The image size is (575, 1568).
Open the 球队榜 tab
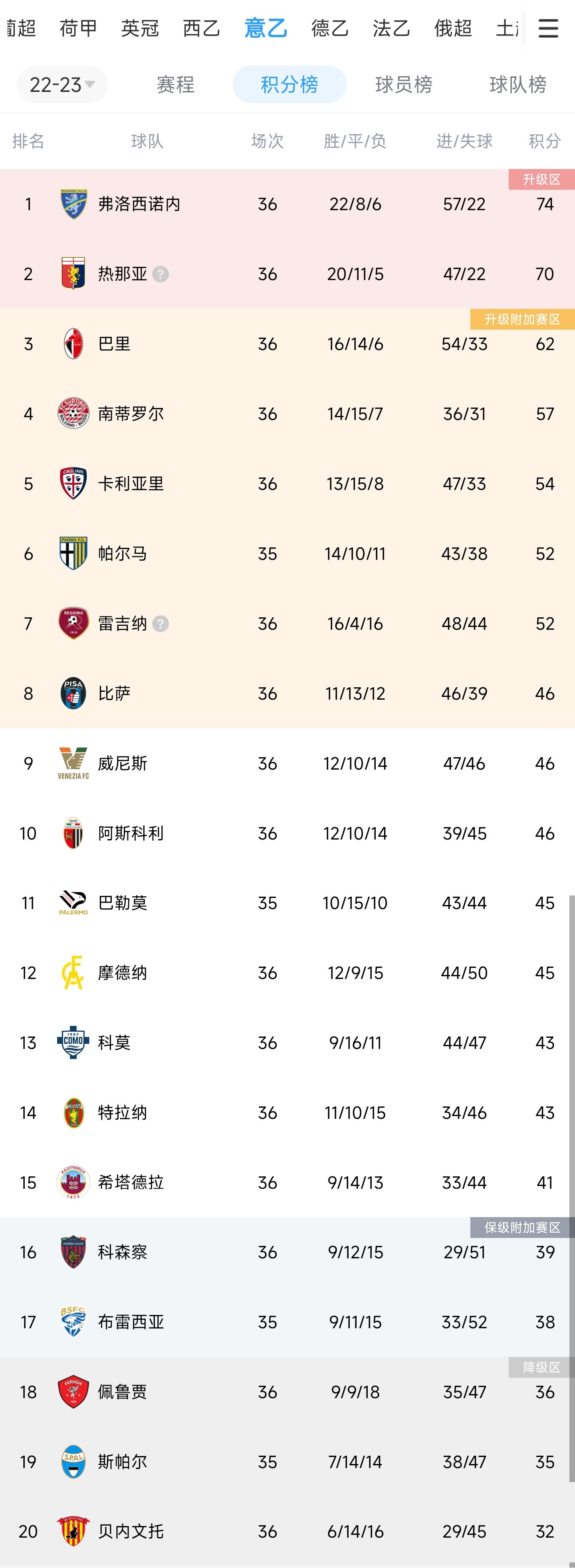tap(518, 84)
